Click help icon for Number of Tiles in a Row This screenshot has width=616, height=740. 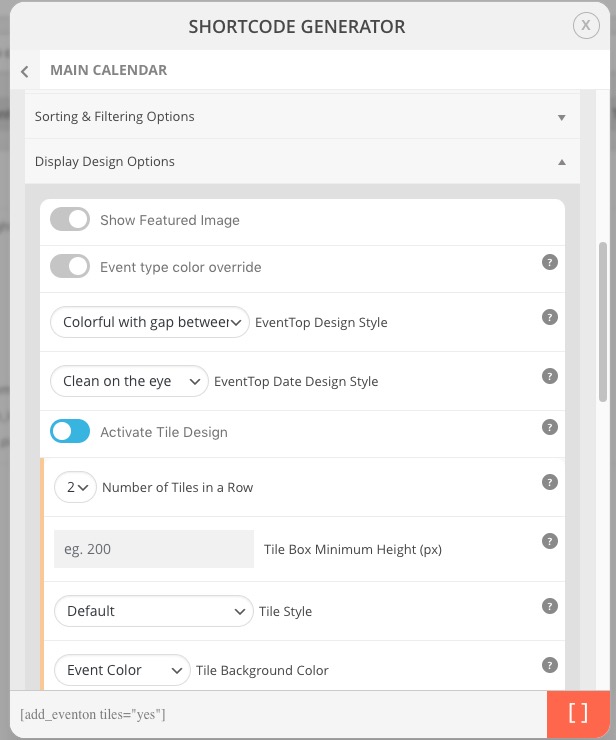click(x=549, y=482)
